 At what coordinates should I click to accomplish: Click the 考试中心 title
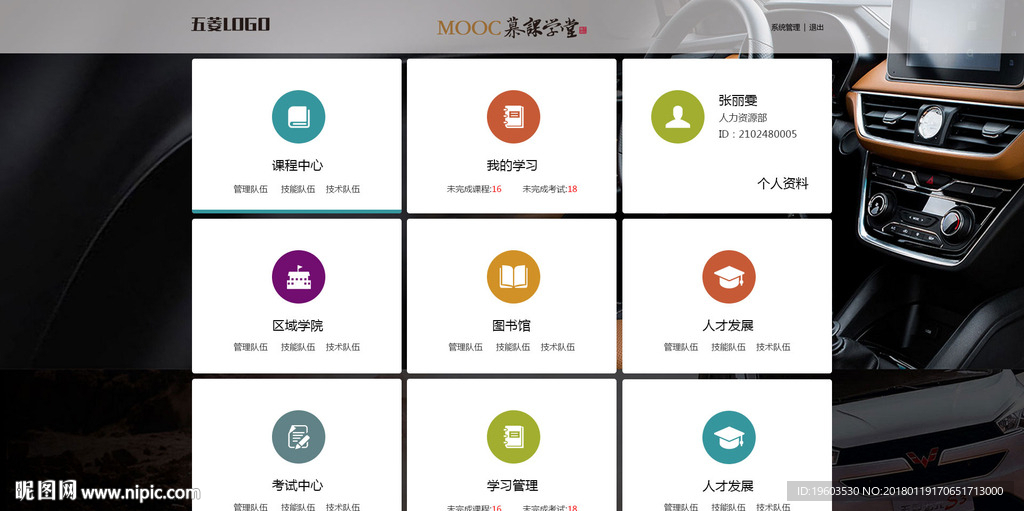point(298,486)
